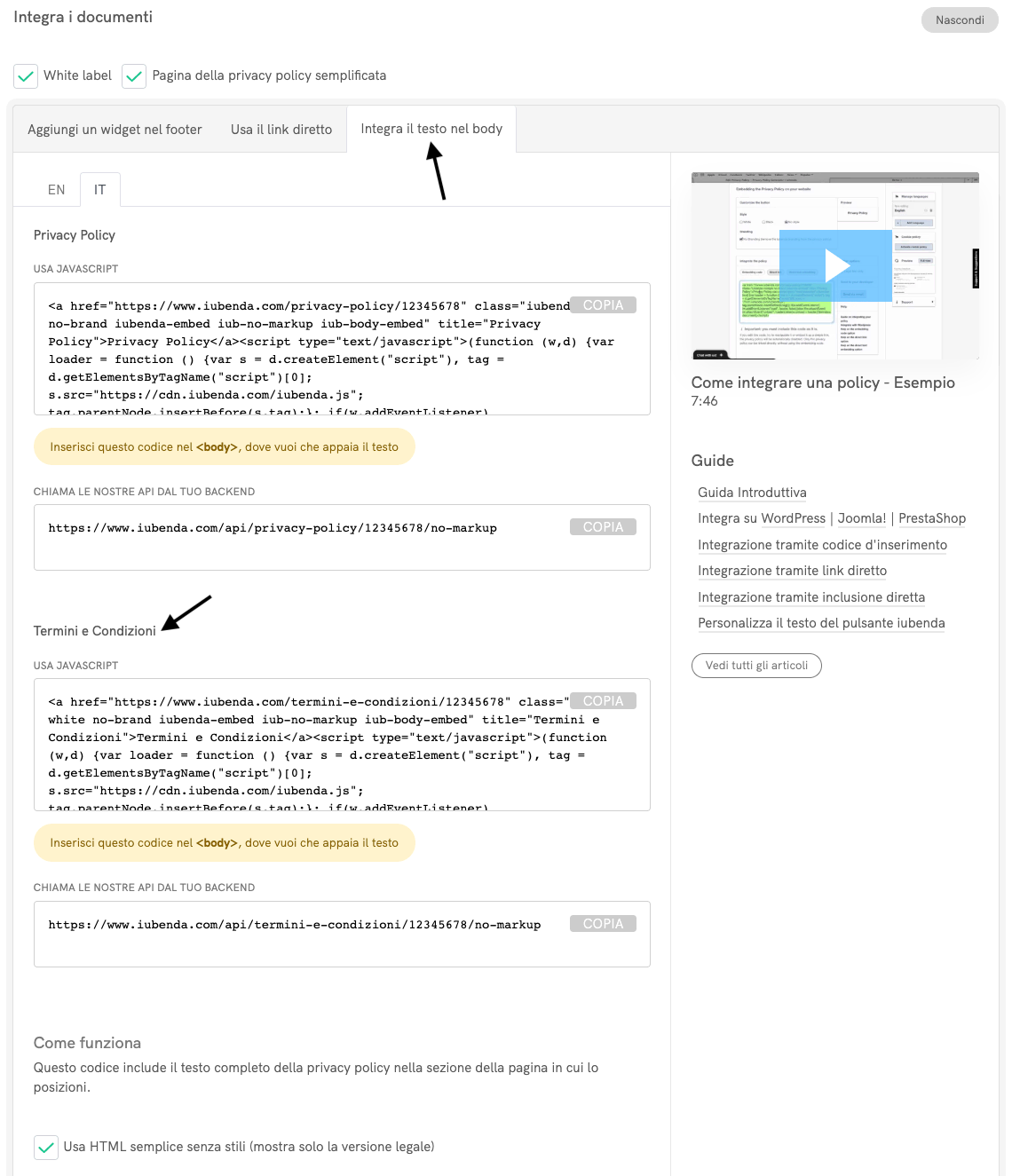This screenshot has width=1012, height=1176.
Task: Switch to the EN language tab
Action: (x=56, y=190)
